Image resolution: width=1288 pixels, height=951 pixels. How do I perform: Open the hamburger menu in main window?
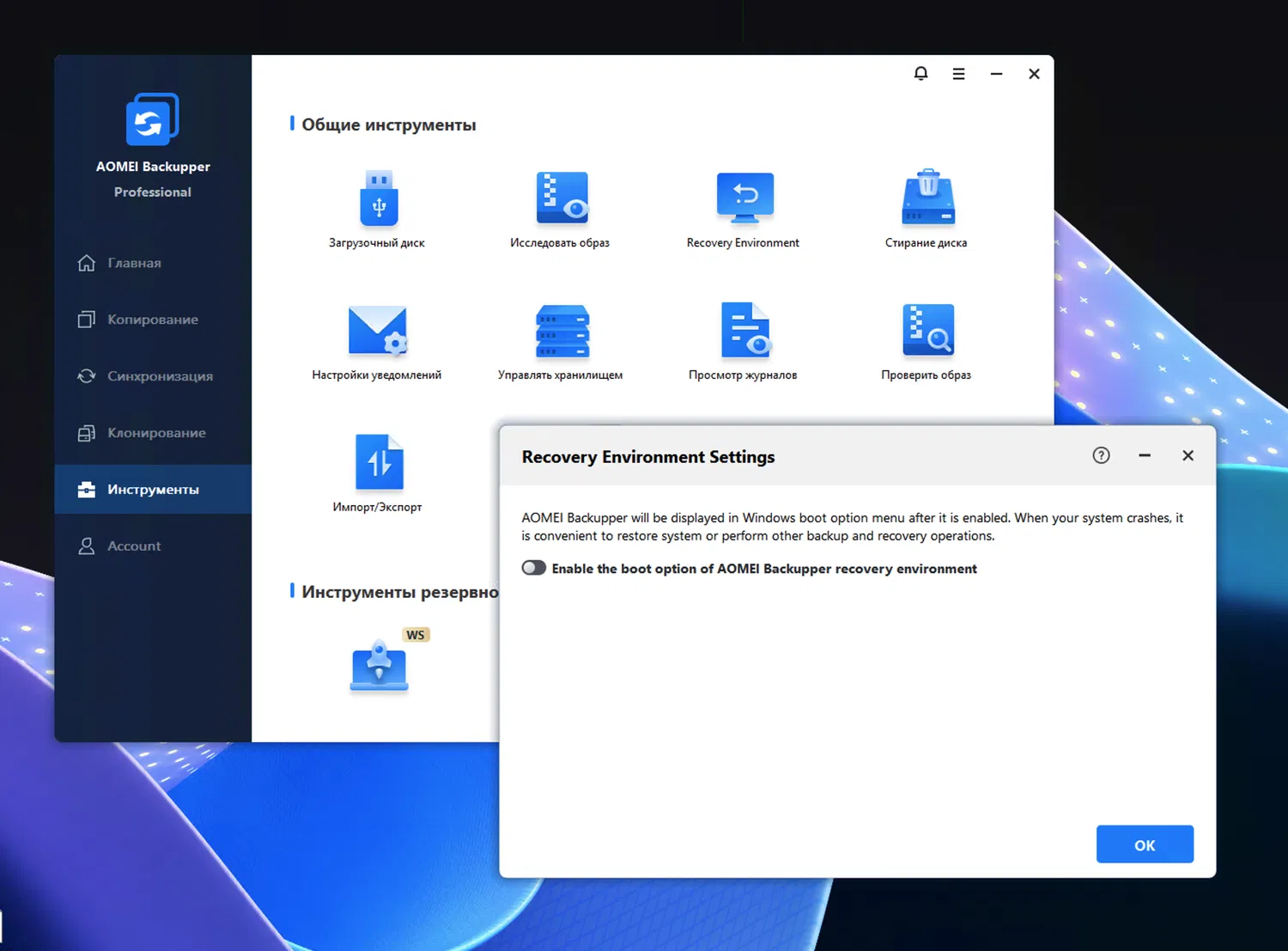click(958, 74)
